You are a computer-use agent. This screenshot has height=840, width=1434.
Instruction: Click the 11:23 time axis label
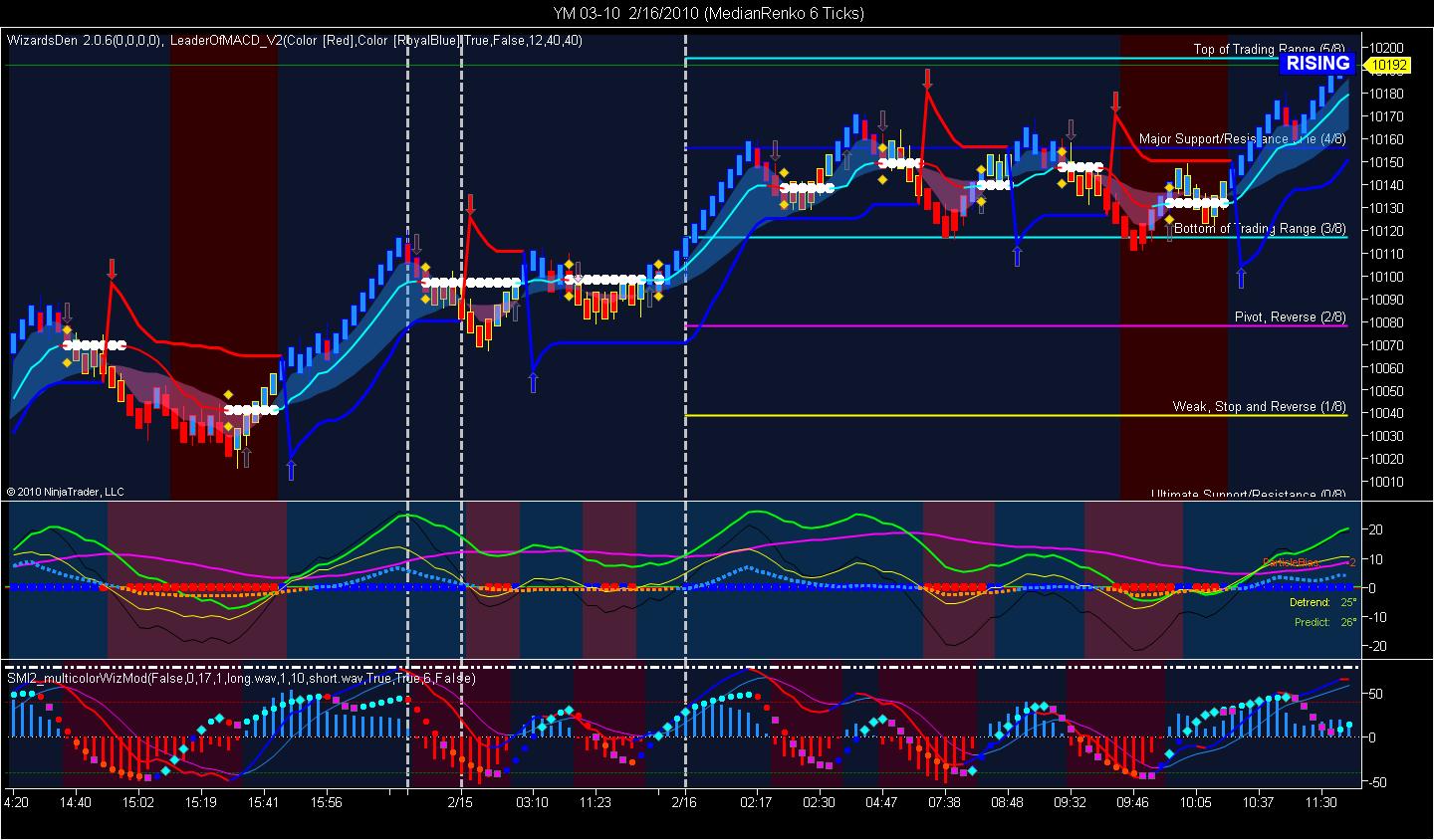pos(595,802)
